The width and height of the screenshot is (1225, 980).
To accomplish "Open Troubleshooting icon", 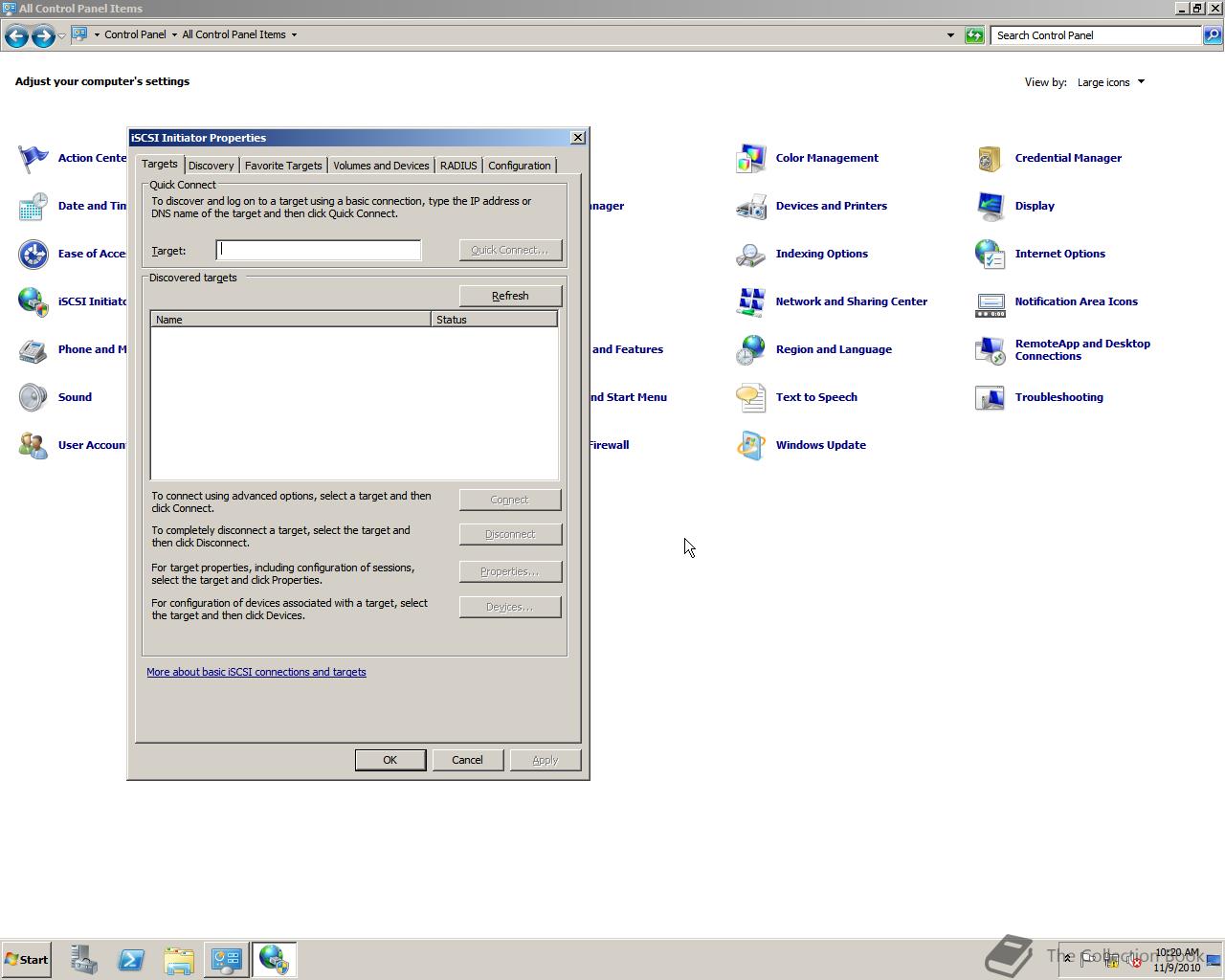I will pos(991,397).
